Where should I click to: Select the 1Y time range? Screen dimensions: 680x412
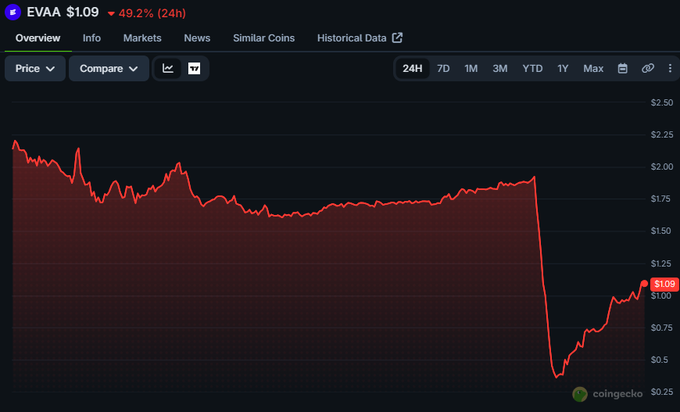tap(563, 69)
